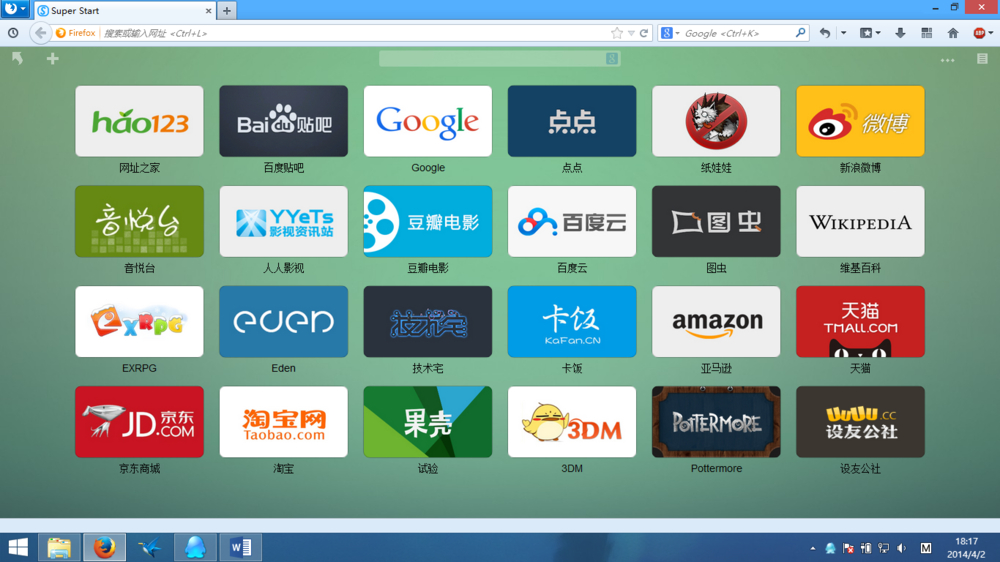
Task: Open the YYeTs 人人影视 tile
Action: [x=283, y=221]
